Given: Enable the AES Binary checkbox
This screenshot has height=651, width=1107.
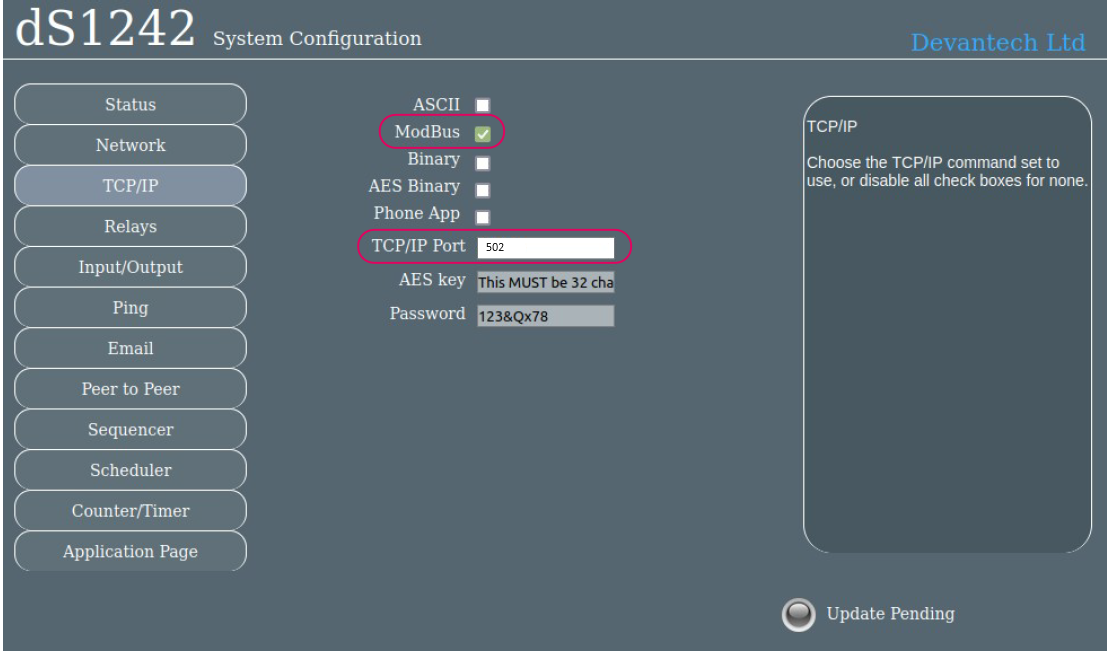Looking at the screenshot, I should click(x=483, y=190).
